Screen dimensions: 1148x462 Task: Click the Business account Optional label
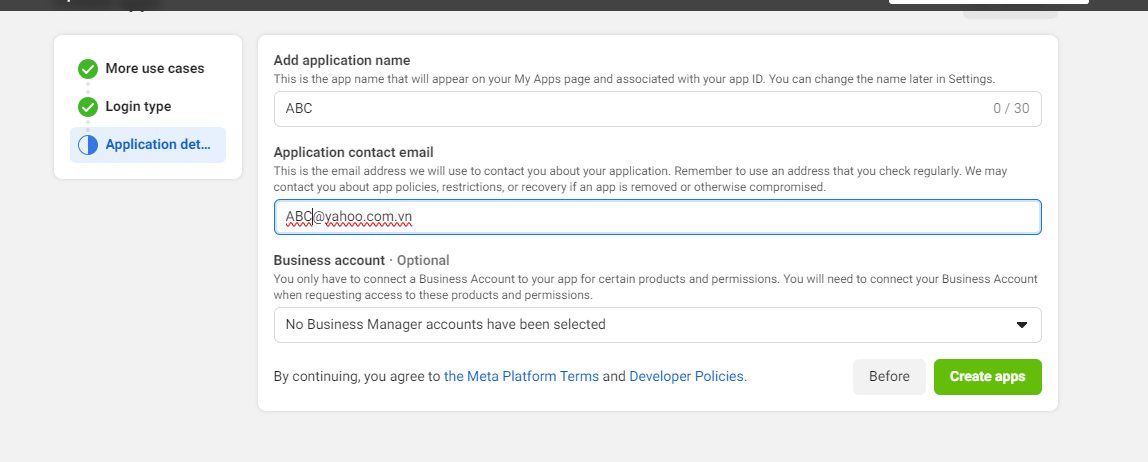point(361,261)
